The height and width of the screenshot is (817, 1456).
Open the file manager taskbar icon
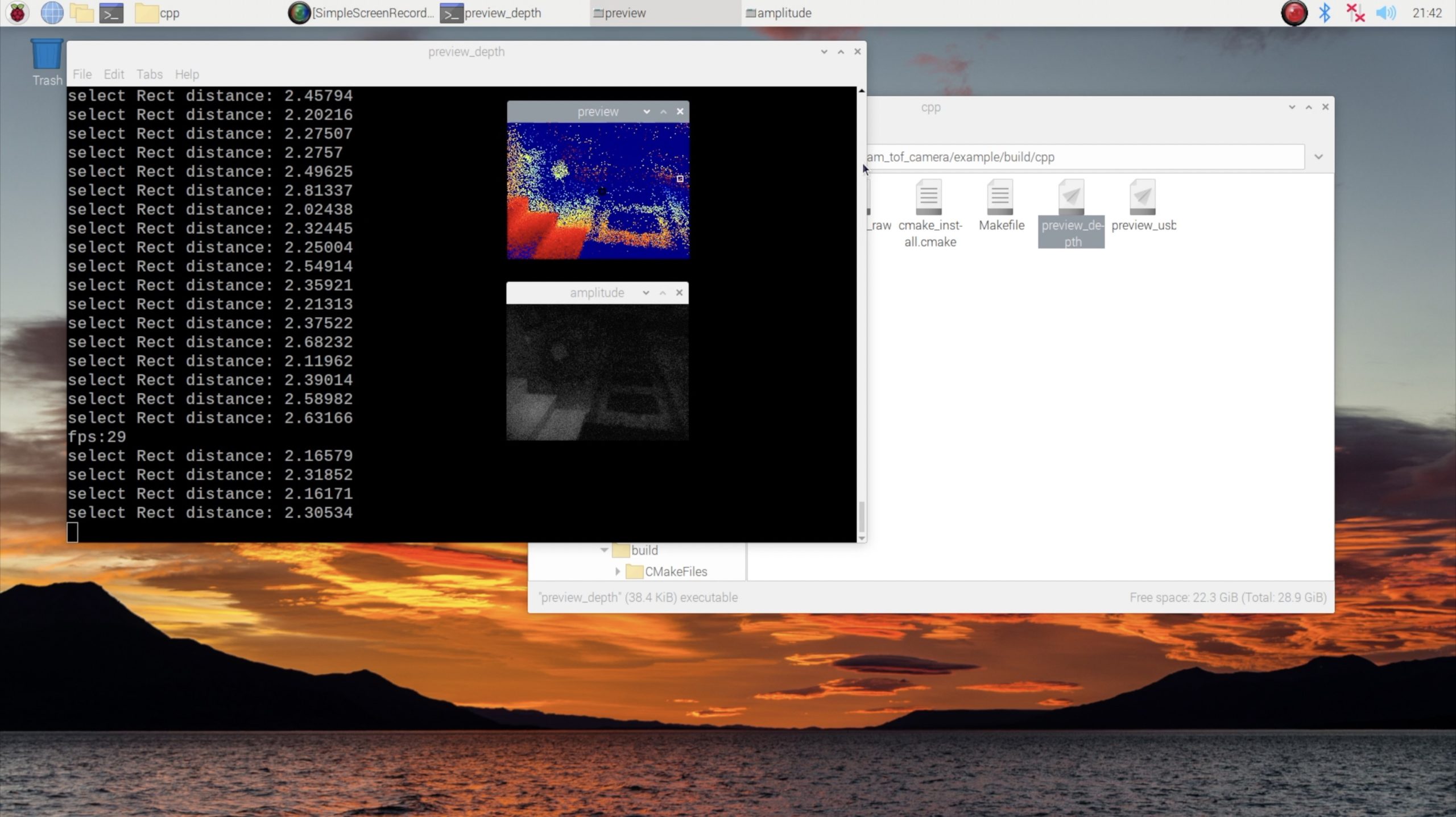pyautogui.click(x=81, y=13)
